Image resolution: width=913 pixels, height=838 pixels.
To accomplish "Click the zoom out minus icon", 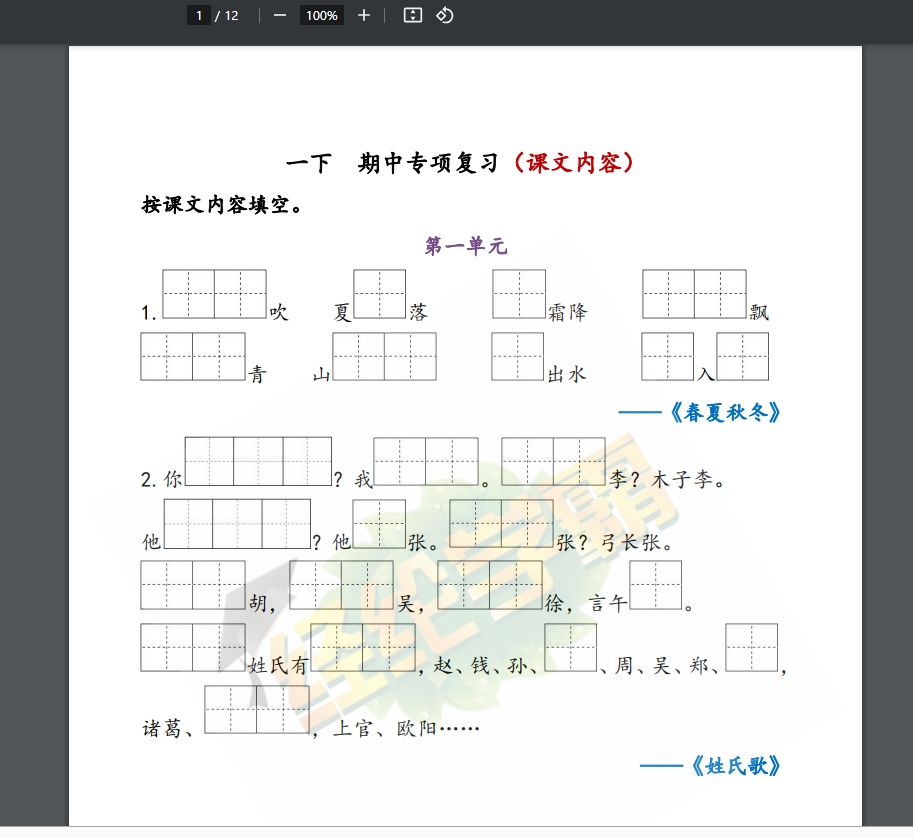I will tap(280, 16).
